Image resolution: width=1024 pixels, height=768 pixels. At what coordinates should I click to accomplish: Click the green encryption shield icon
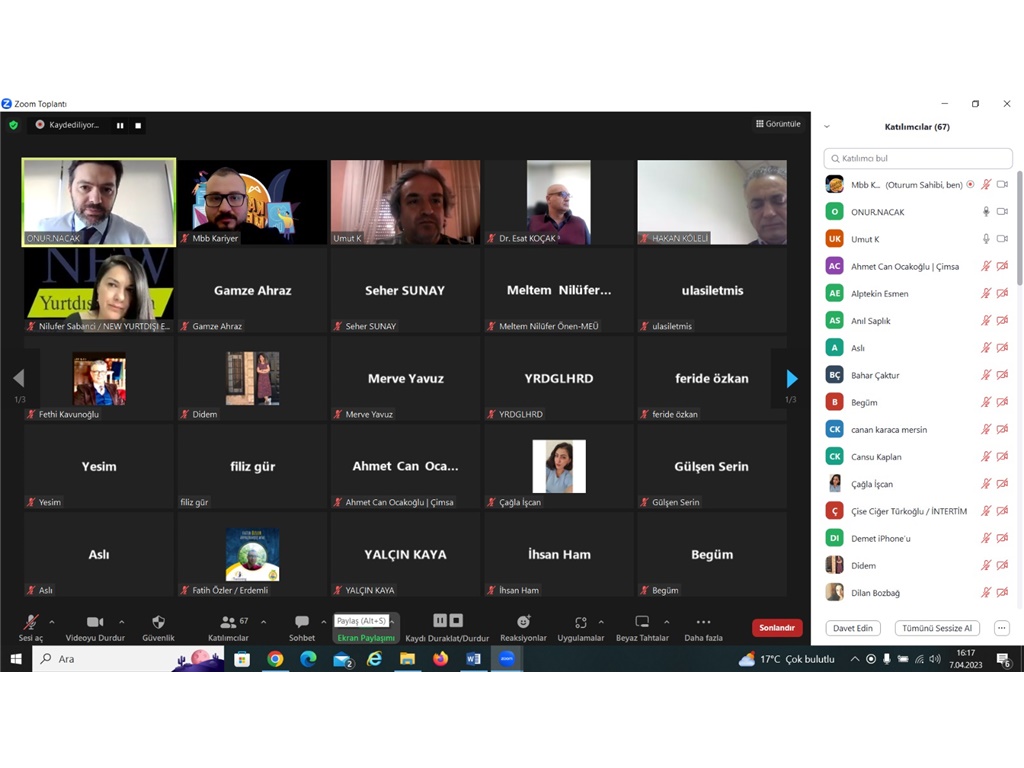[x=14, y=125]
